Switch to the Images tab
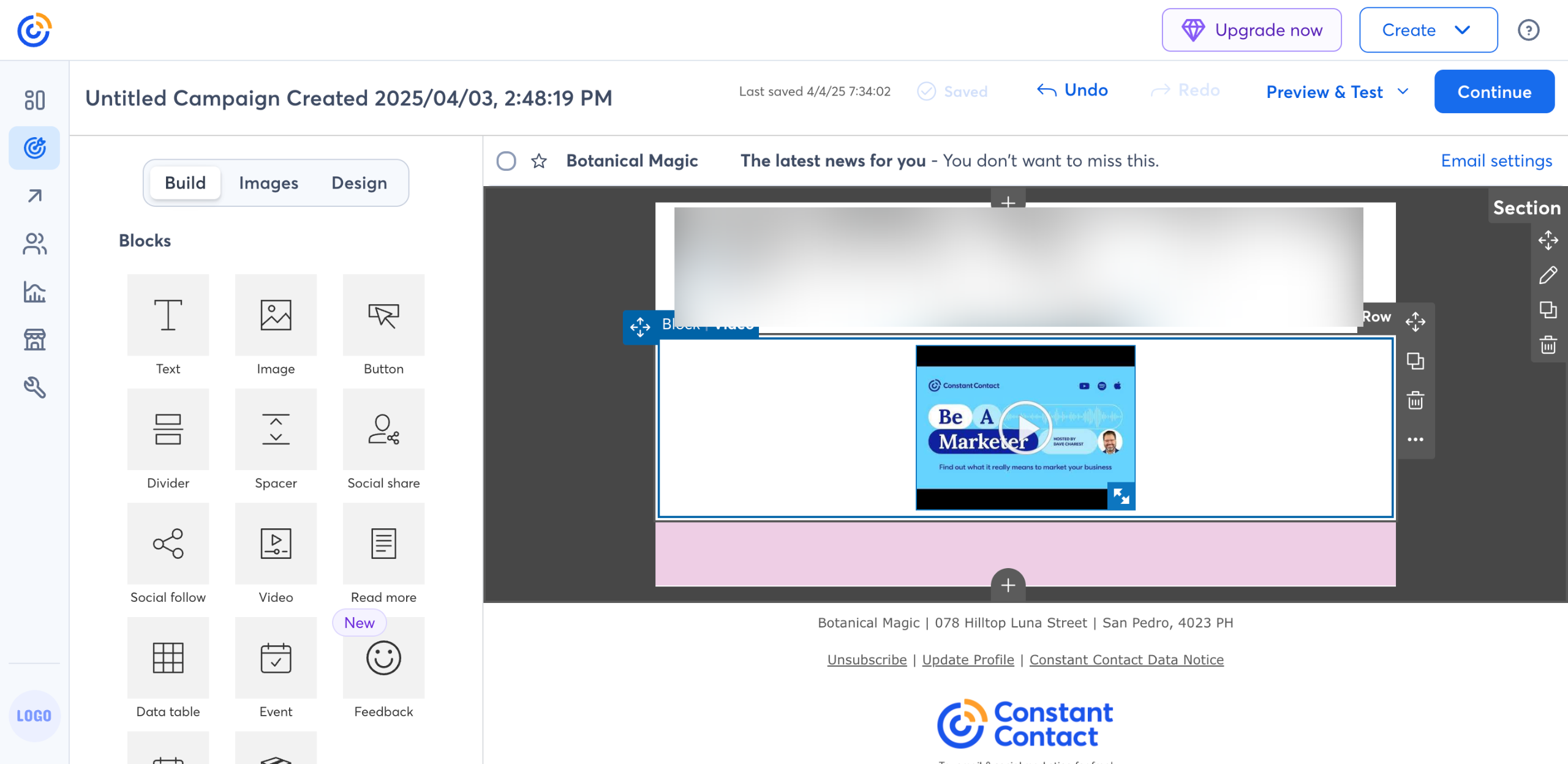Image resolution: width=1568 pixels, height=764 pixels. [268, 183]
